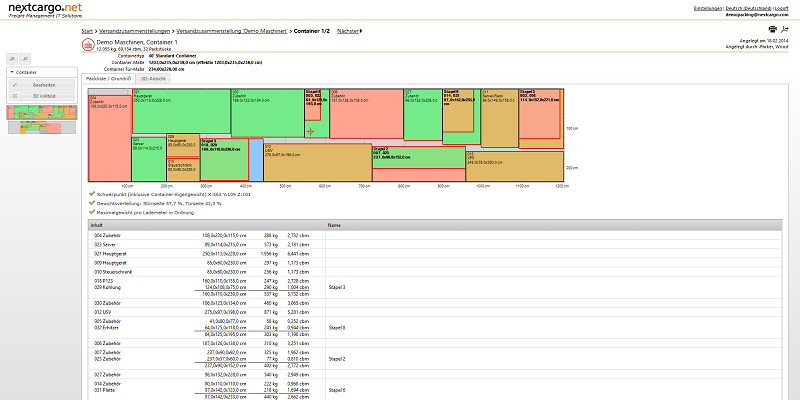Click the Schwerpunkt green check icon
This screenshot has height=400, width=800.
91,194
